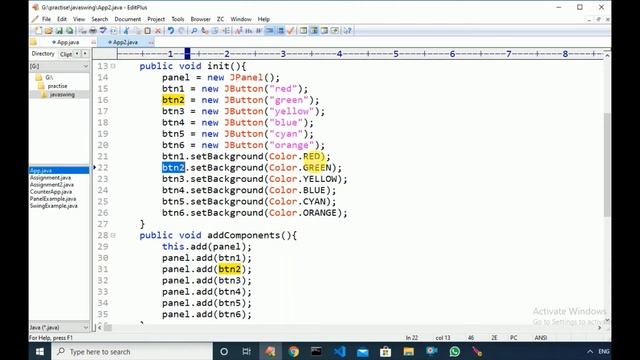
Task: Collapse the init() method fold marker
Action: point(113,66)
